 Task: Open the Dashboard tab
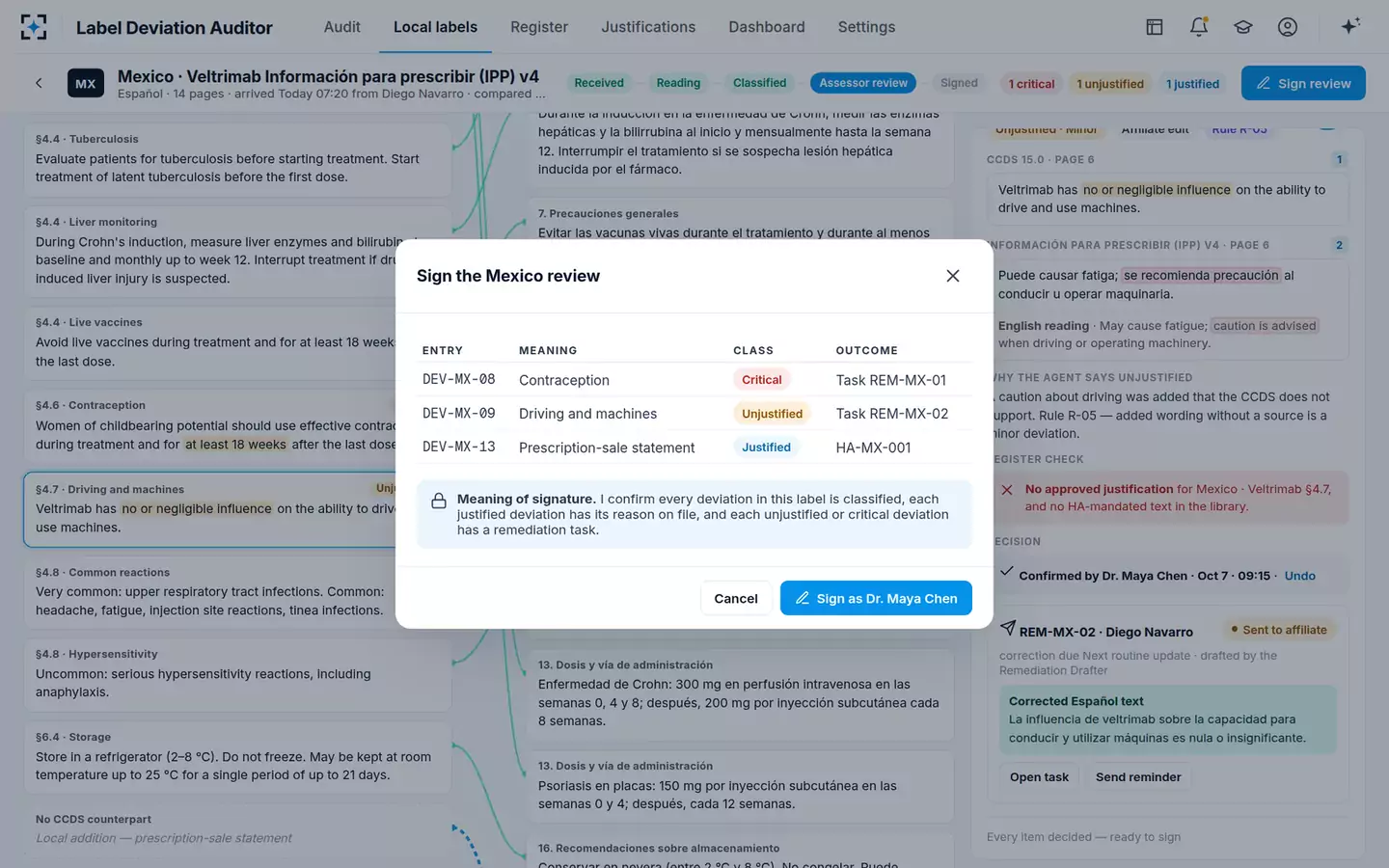(767, 27)
